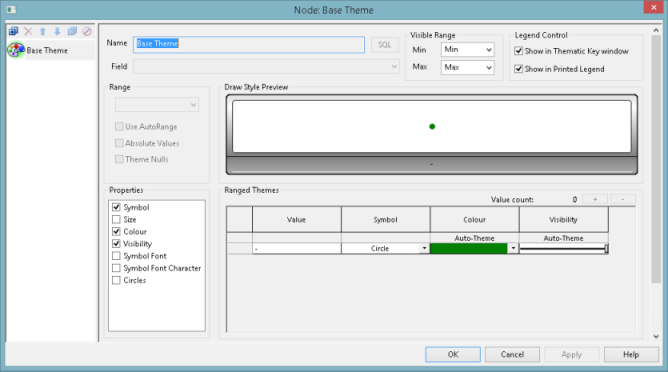The width and height of the screenshot is (668, 372).
Task: Toggle the Use AutoRange checkbox
Action: pos(119,127)
